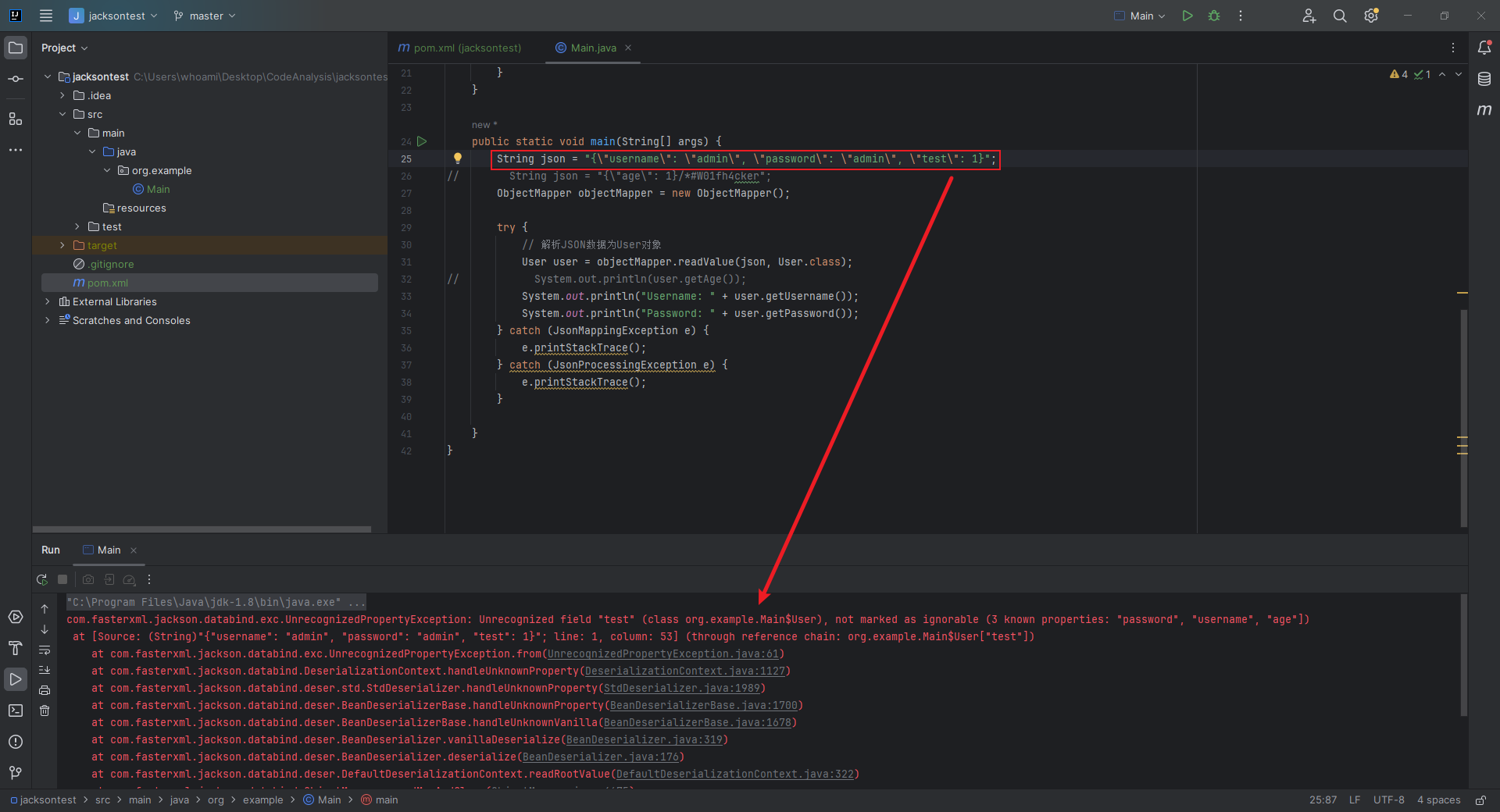The height and width of the screenshot is (812, 1500).
Task: Open Search Everywhere magnifier
Action: coord(1340,16)
